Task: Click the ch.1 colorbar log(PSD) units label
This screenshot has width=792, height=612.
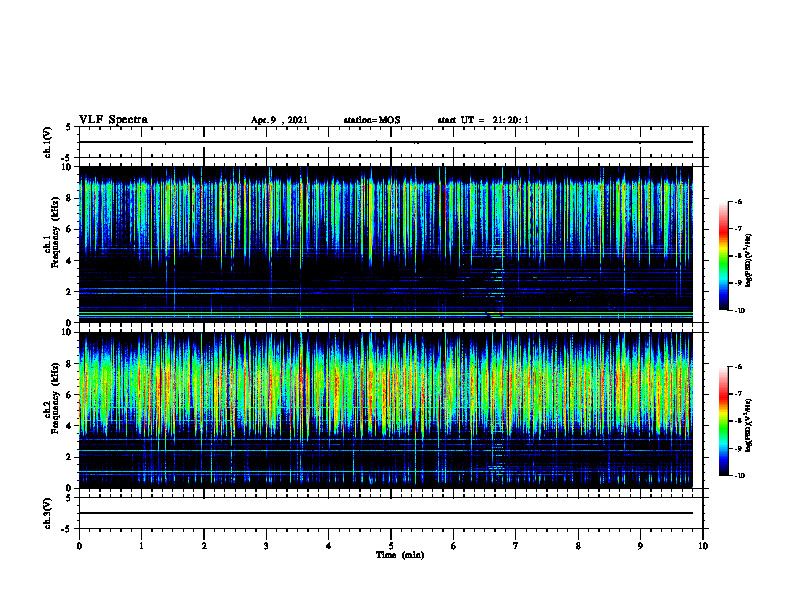Action: click(x=749, y=260)
